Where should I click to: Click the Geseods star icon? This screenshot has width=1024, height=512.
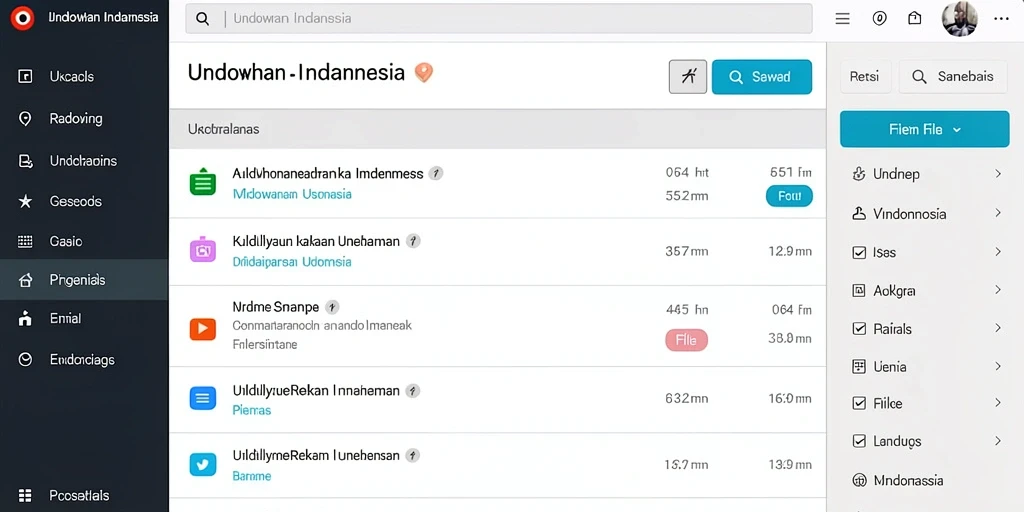click(25, 201)
